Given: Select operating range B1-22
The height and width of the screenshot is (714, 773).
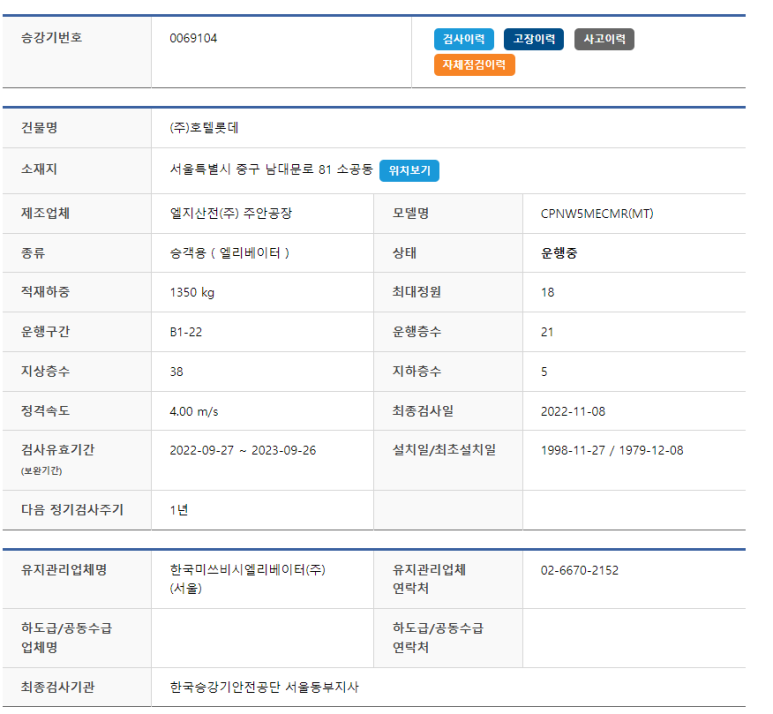Looking at the screenshot, I should point(186,332).
